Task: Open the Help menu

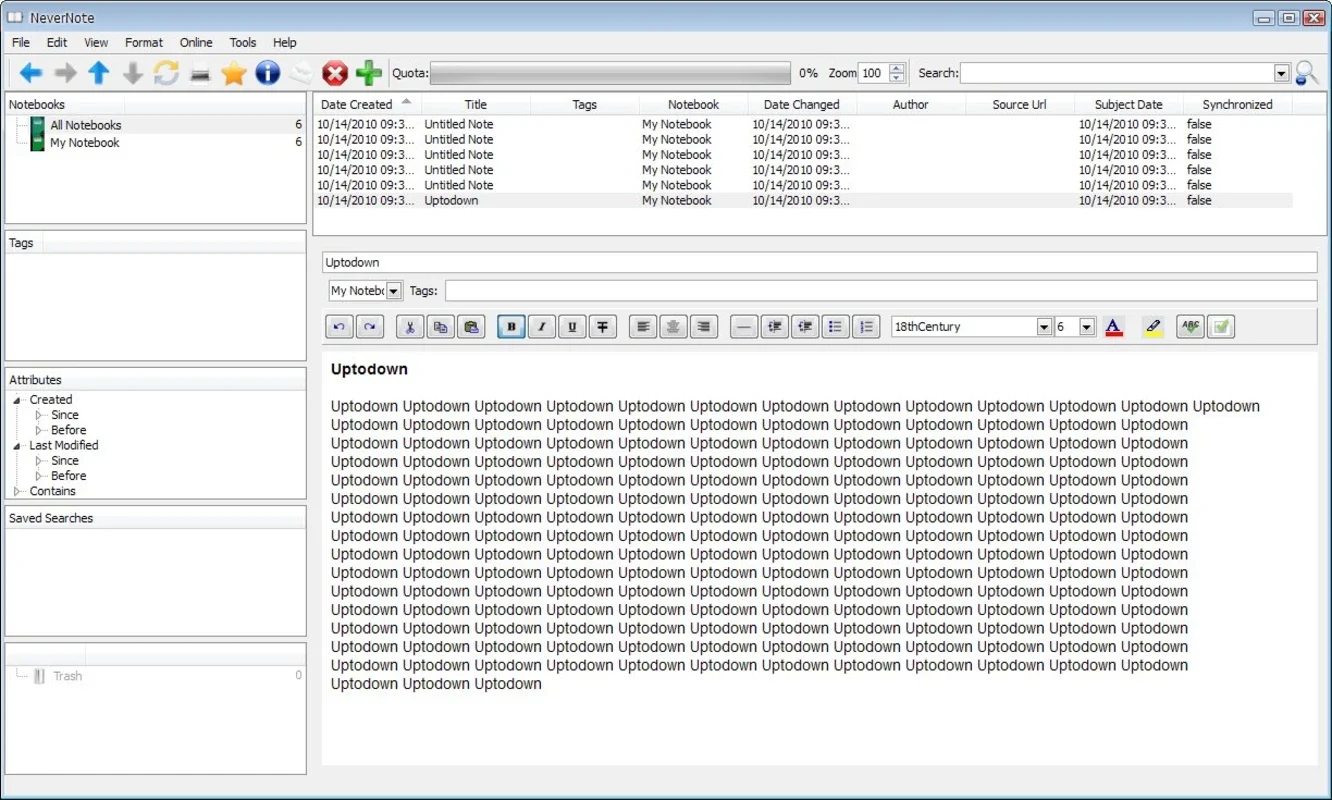Action: point(285,42)
